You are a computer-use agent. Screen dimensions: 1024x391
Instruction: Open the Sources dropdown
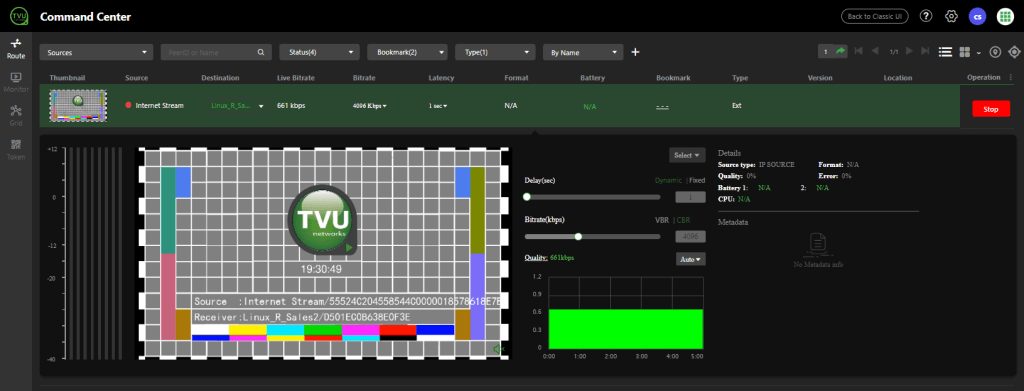point(96,52)
